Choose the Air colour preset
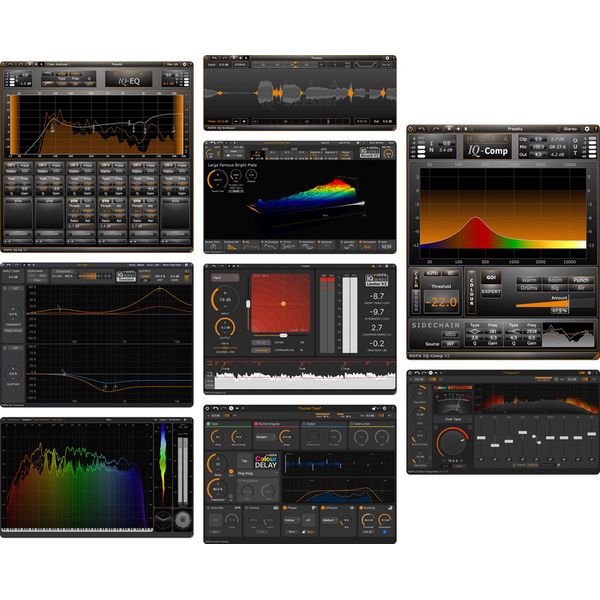The image size is (600, 600). (581, 288)
